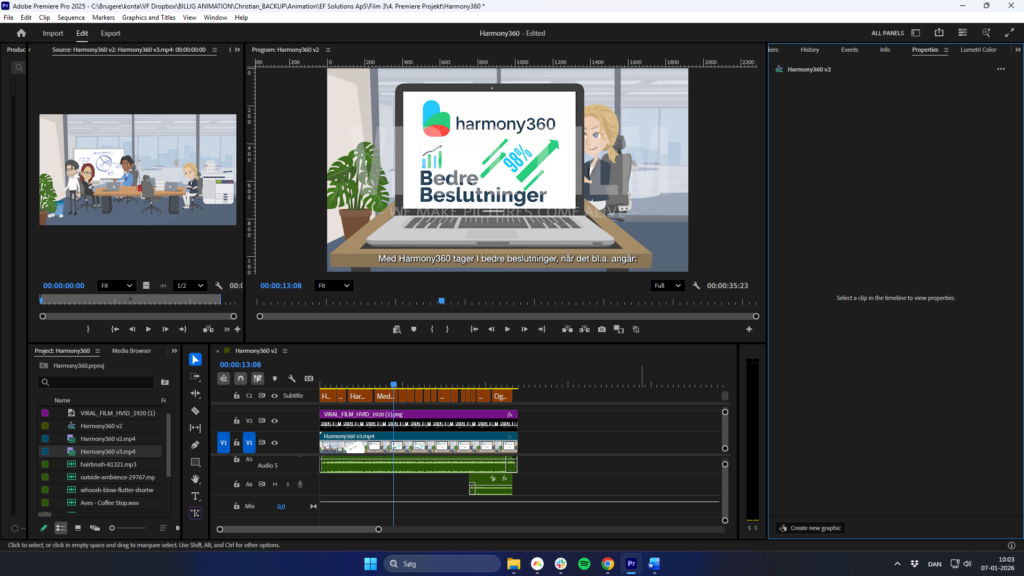Open the Markers menu
Screen dimensions: 1024x576
click(x=103, y=18)
